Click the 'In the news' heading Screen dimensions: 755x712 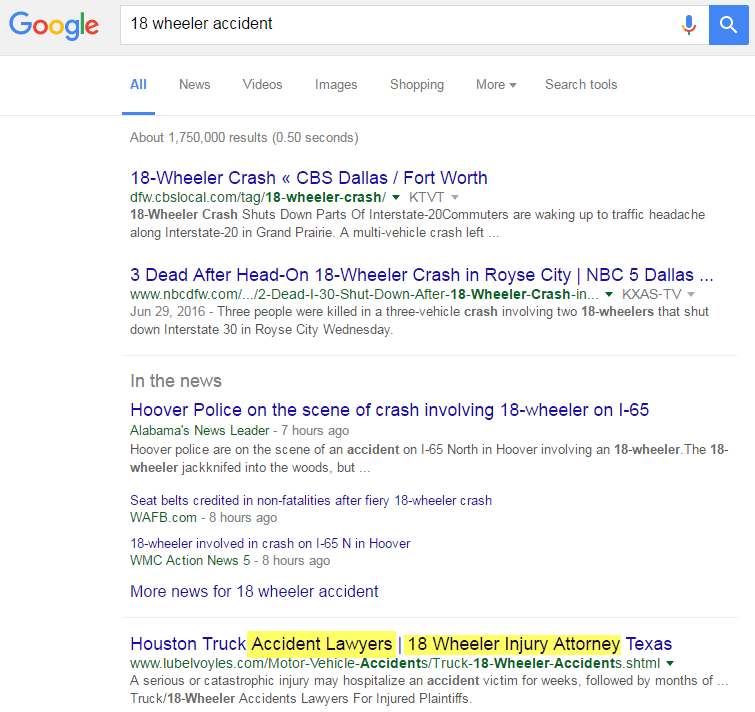[176, 381]
